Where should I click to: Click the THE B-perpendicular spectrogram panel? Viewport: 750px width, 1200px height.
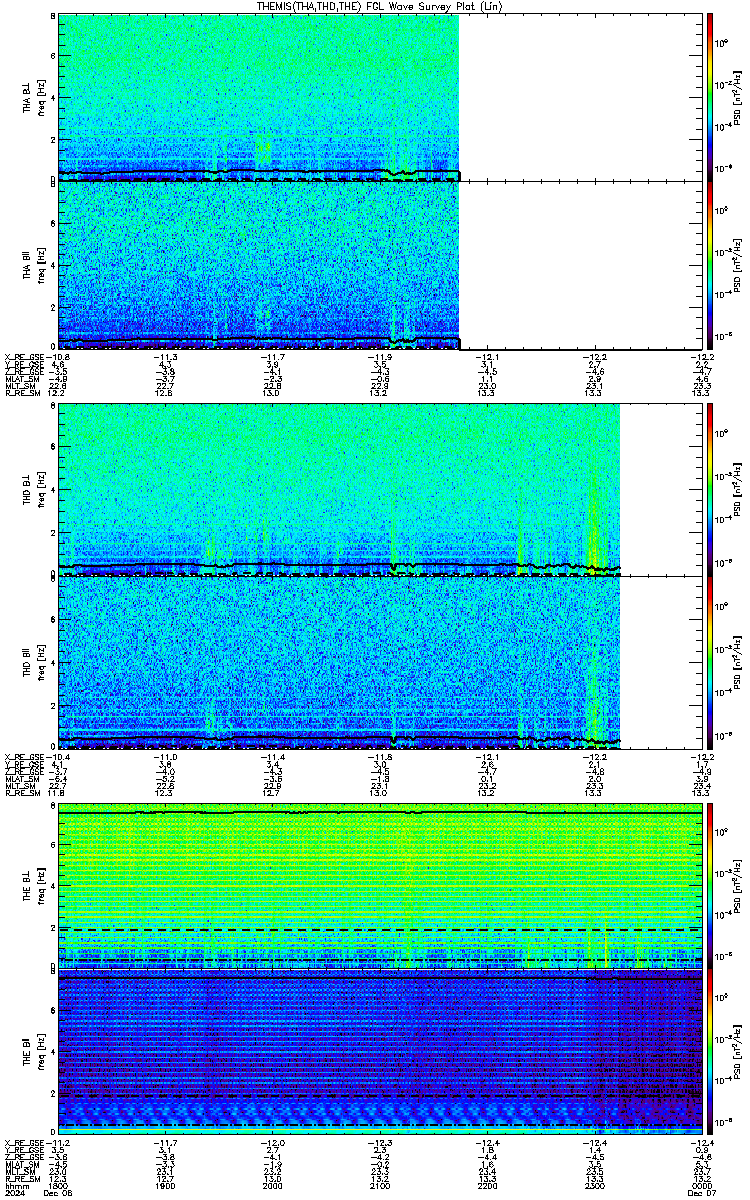pos(379,887)
